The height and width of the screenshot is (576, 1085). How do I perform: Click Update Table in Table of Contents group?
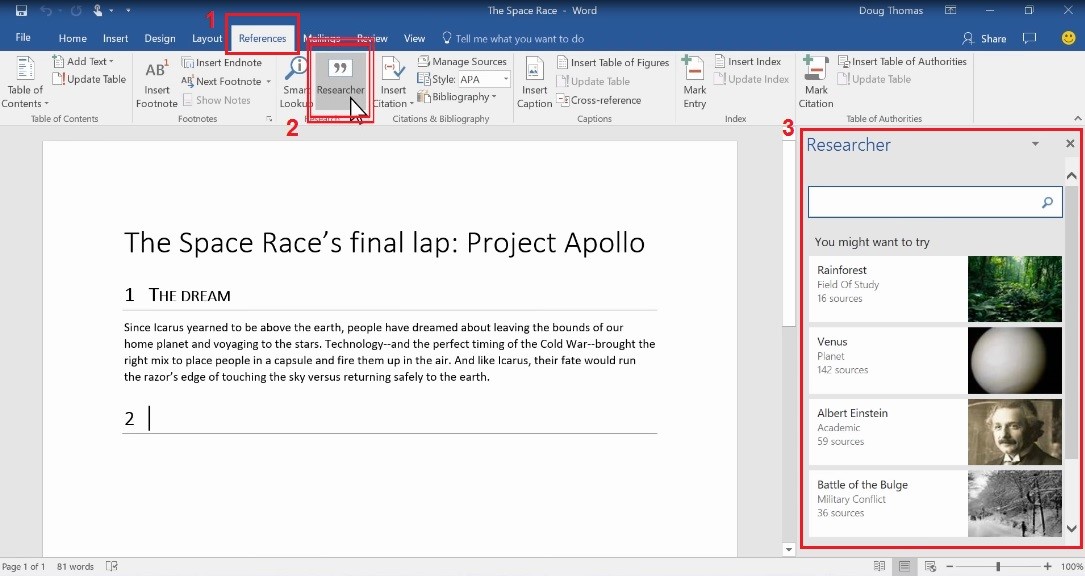pyautogui.click(x=90, y=80)
